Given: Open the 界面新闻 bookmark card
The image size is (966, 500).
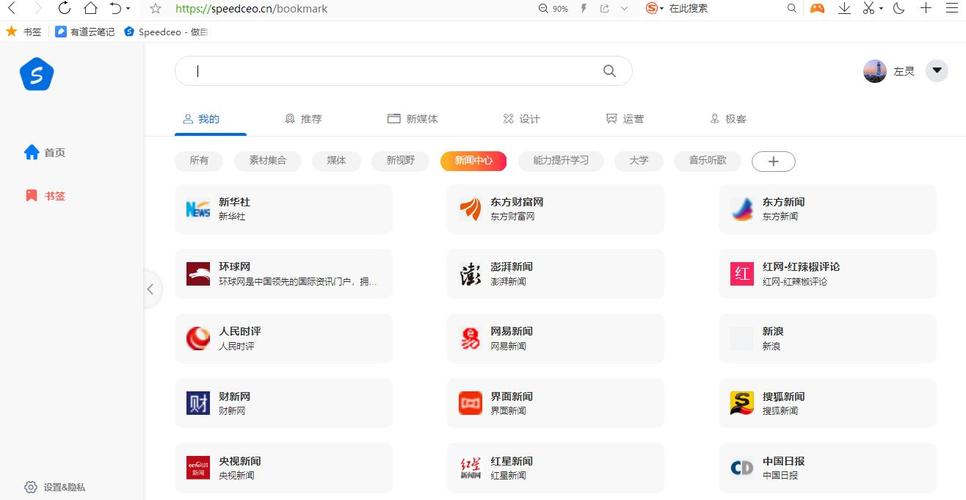Looking at the screenshot, I should coord(555,403).
